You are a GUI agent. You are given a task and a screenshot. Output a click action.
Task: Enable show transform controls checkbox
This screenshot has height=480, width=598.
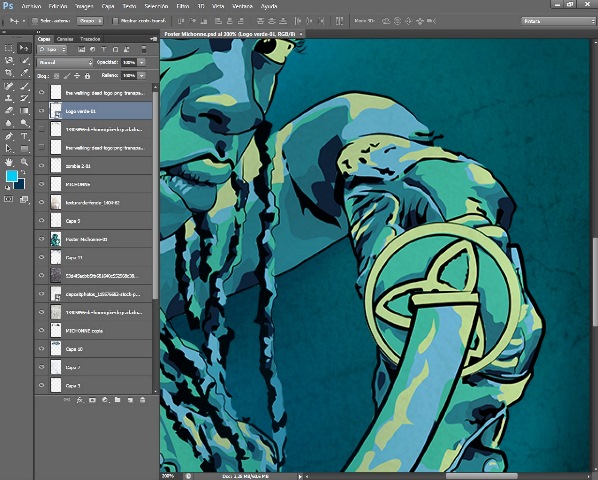115,21
